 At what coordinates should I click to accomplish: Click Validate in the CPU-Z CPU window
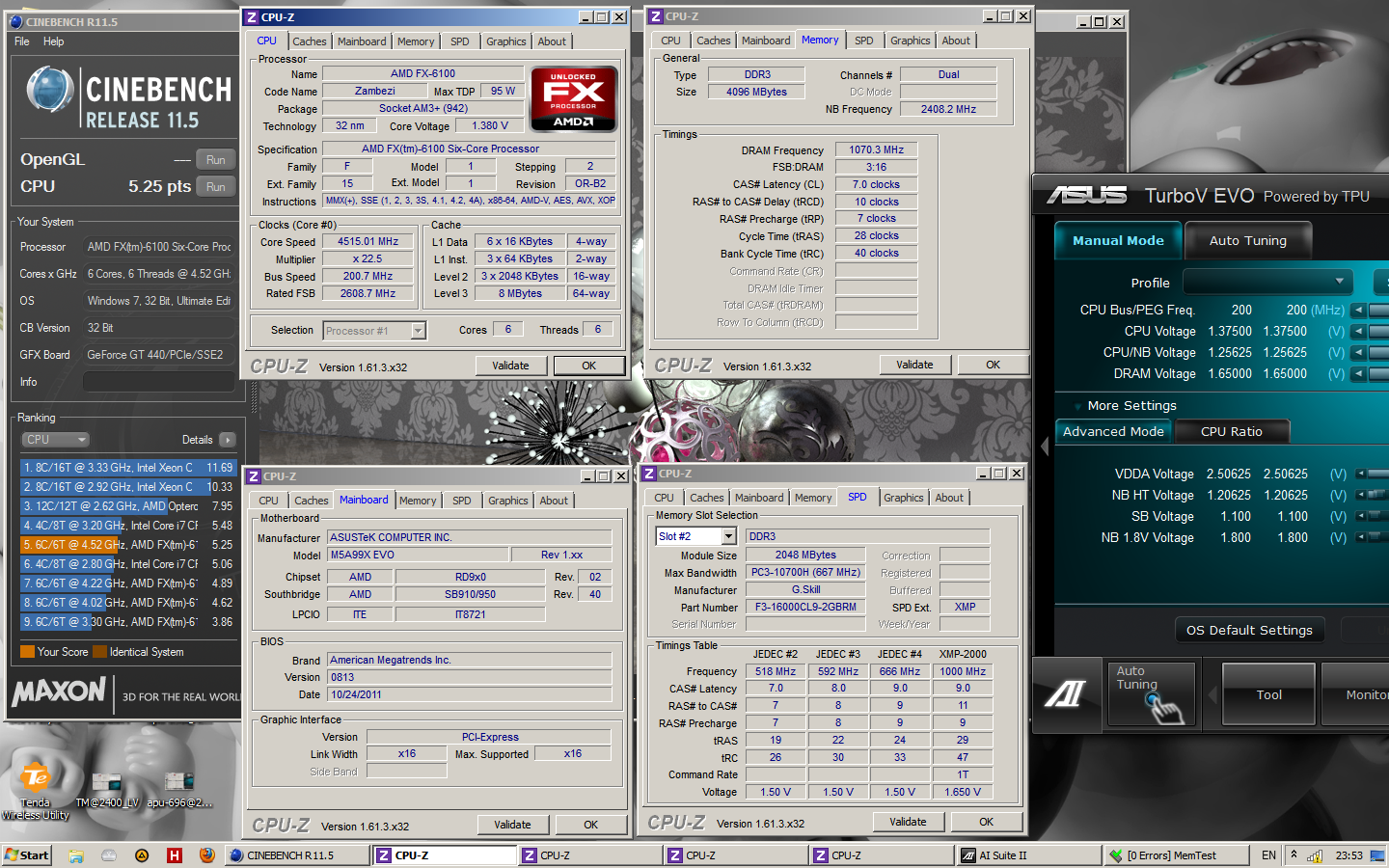pos(510,366)
